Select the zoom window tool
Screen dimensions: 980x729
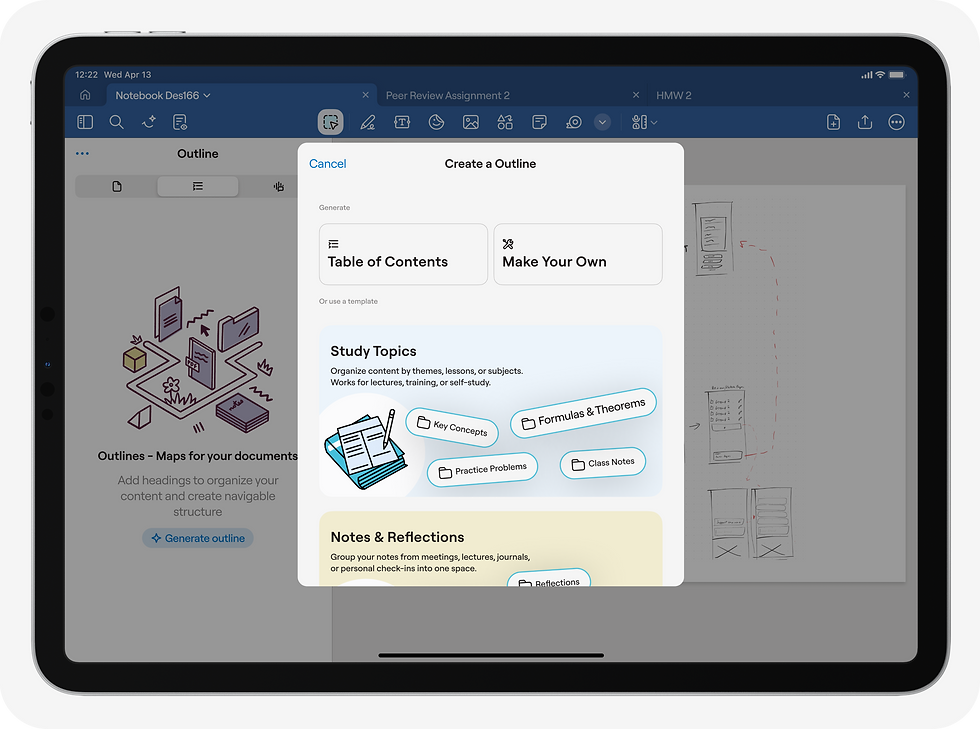[x=574, y=122]
